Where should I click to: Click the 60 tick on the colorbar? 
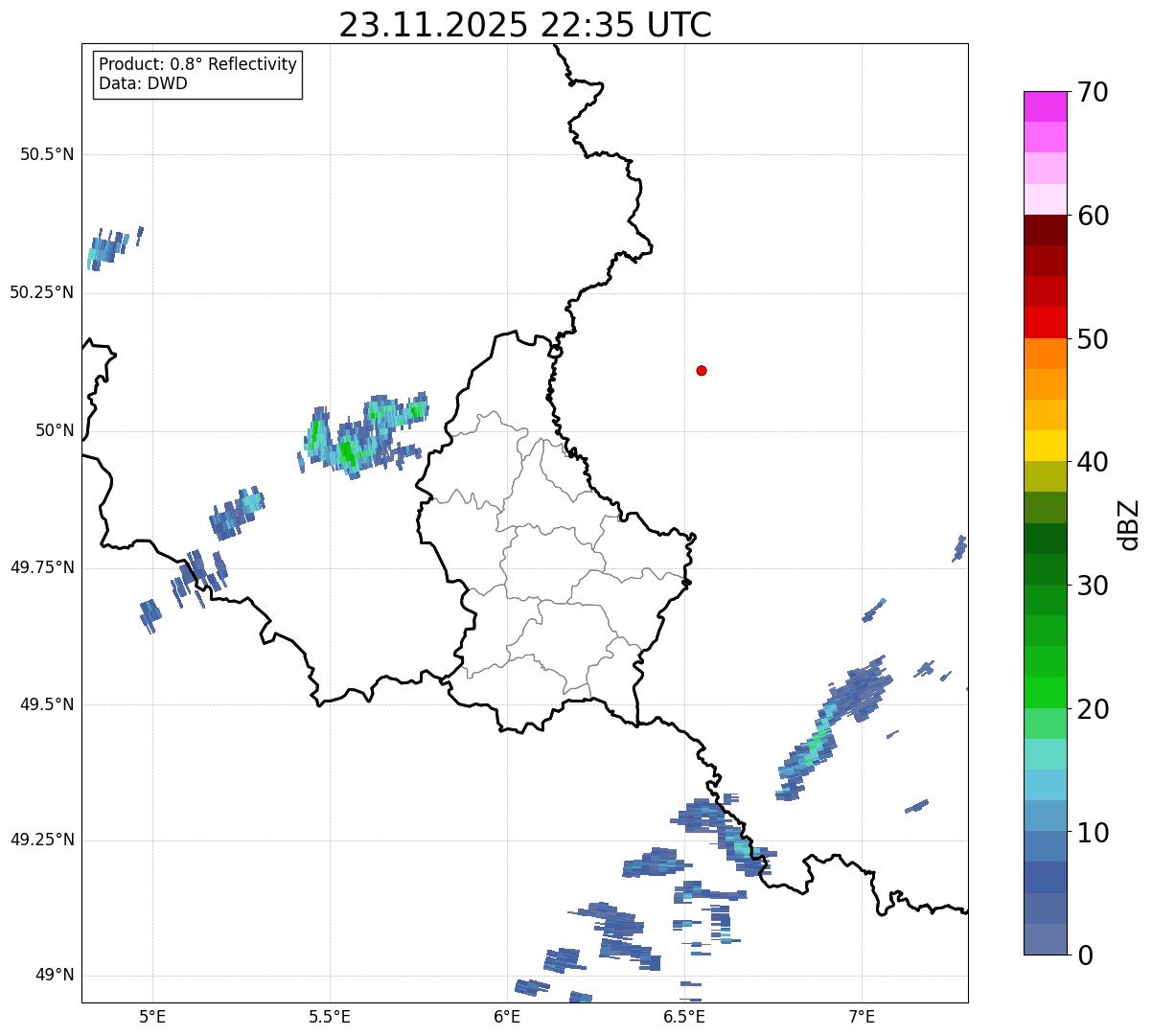point(1092,216)
